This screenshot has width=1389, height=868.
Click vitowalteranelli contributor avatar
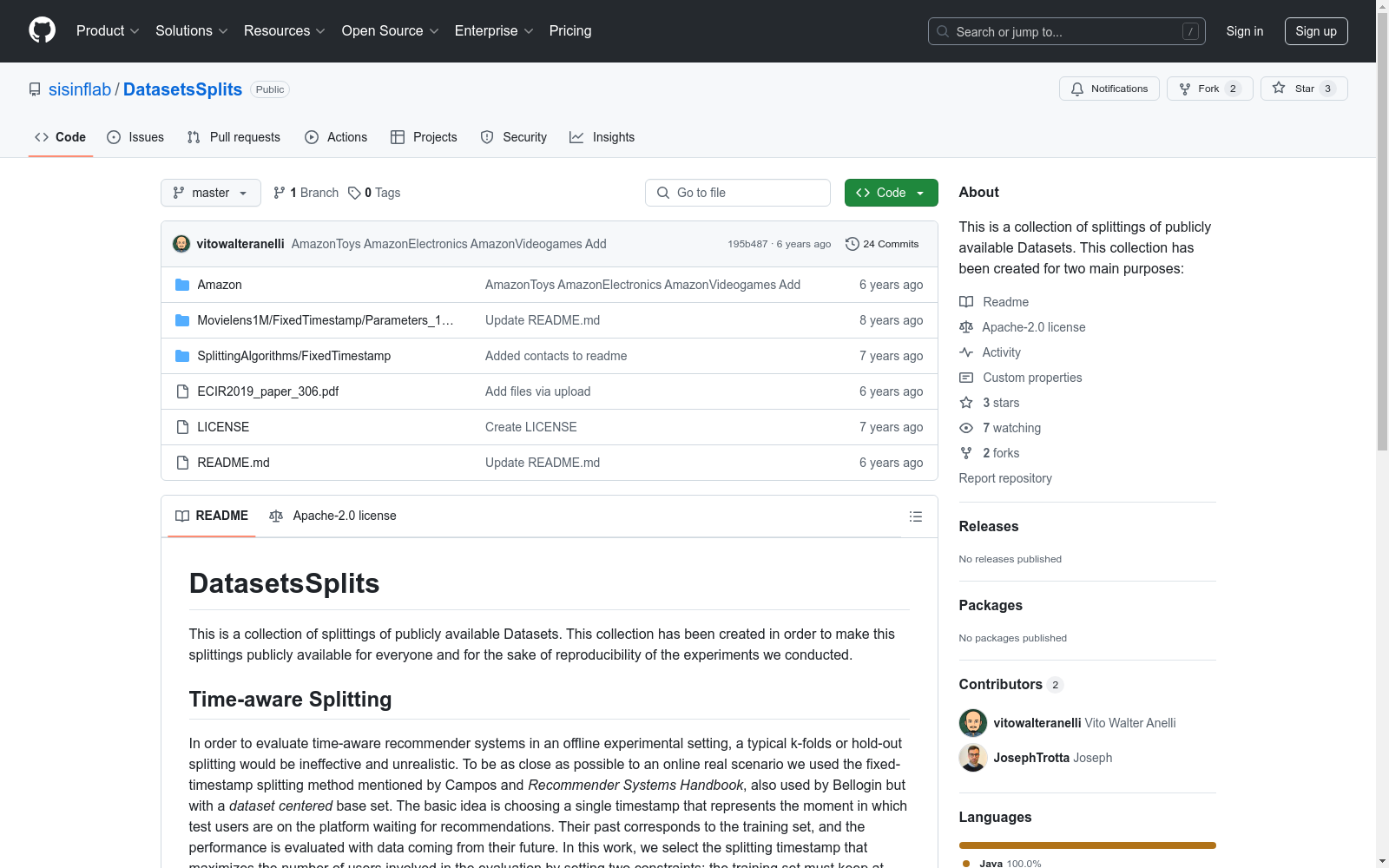(x=973, y=723)
